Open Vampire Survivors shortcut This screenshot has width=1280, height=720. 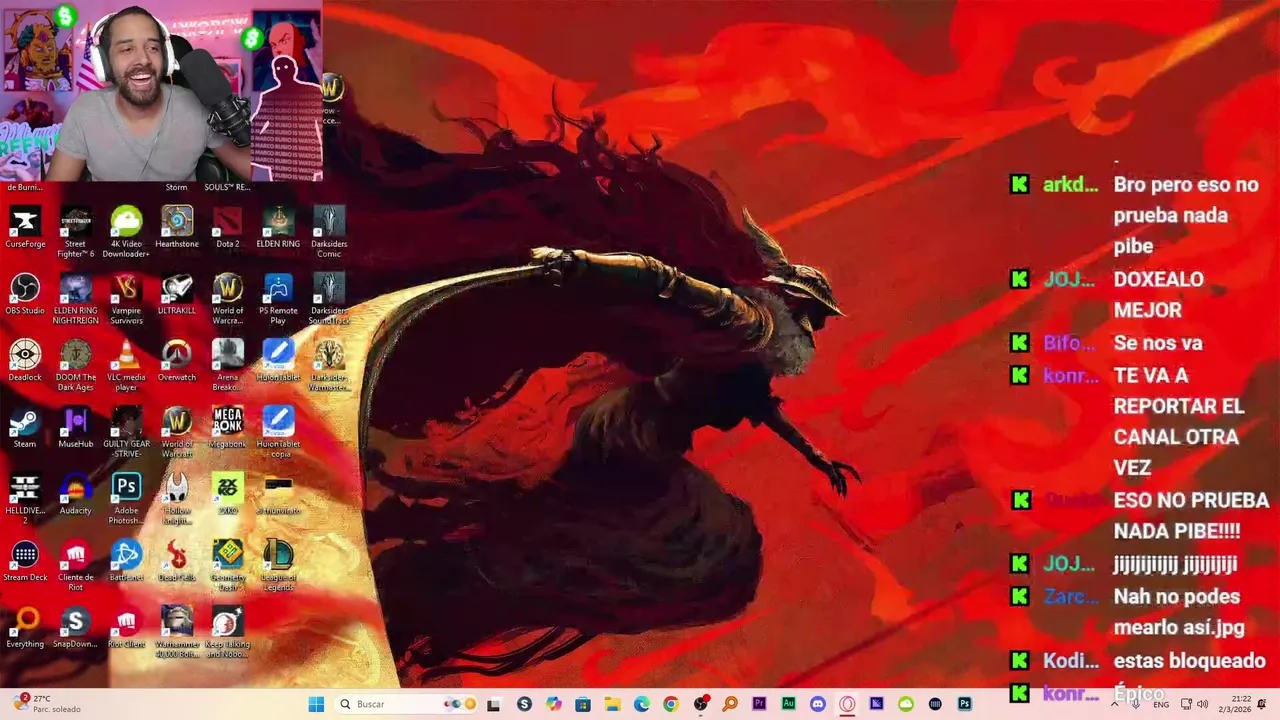point(126,299)
